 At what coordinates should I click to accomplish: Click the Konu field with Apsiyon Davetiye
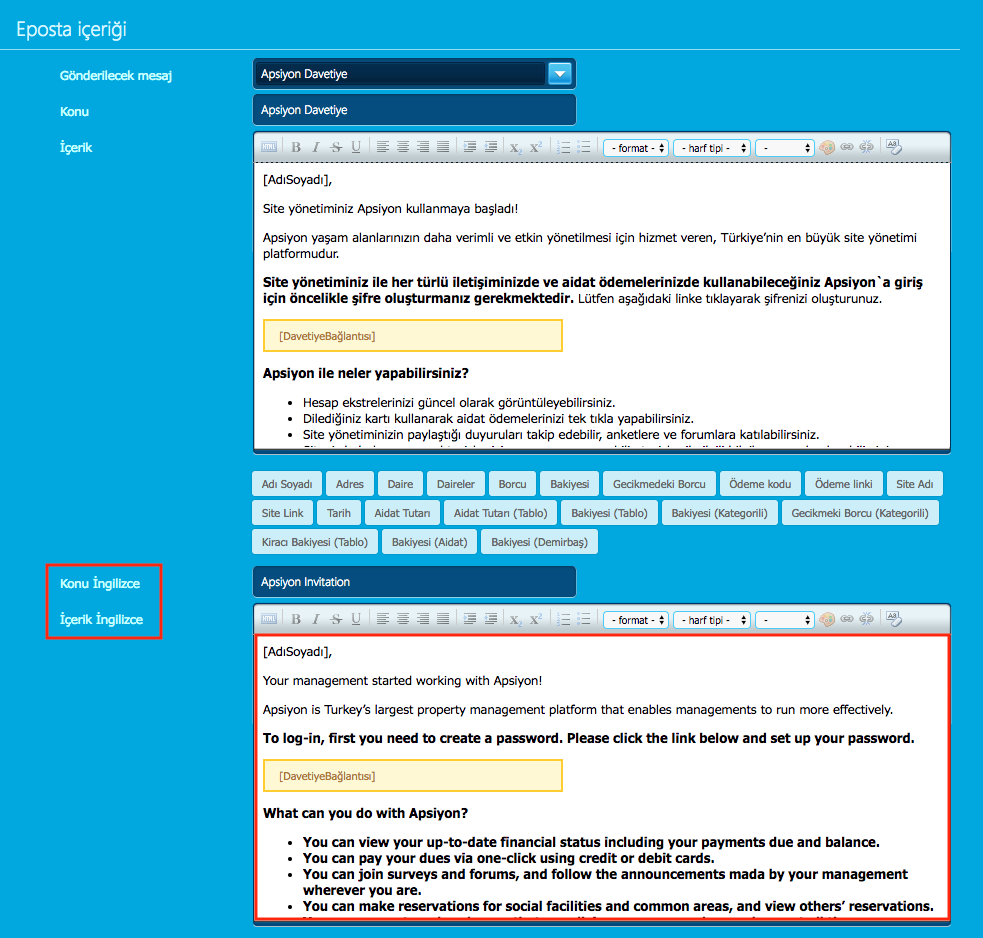click(414, 110)
